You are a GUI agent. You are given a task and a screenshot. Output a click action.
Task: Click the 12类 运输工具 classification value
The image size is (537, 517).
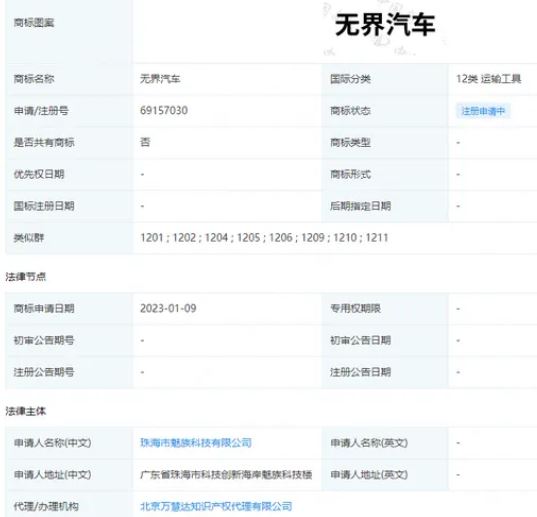click(x=488, y=79)
